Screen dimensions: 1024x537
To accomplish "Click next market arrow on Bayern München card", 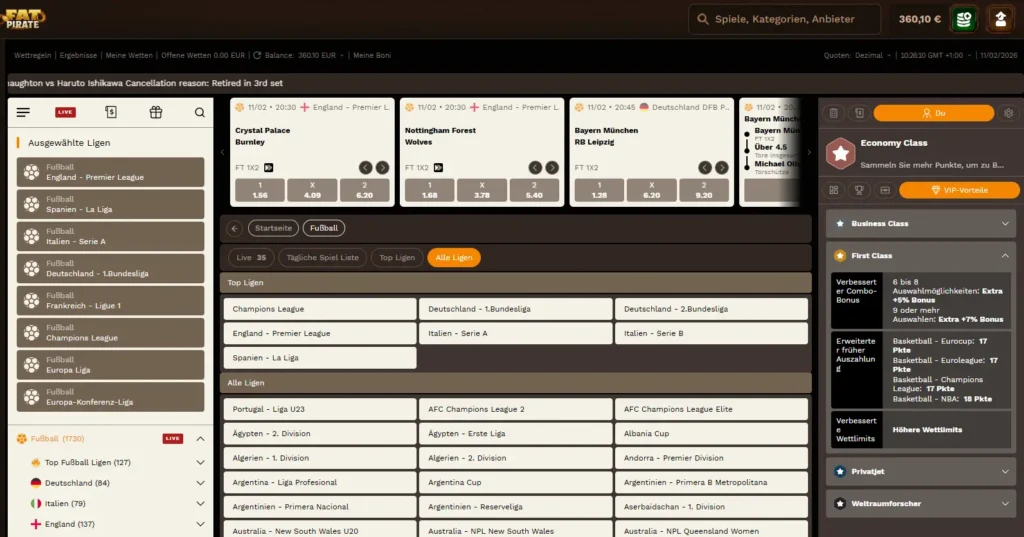I will tap(722, 168).
